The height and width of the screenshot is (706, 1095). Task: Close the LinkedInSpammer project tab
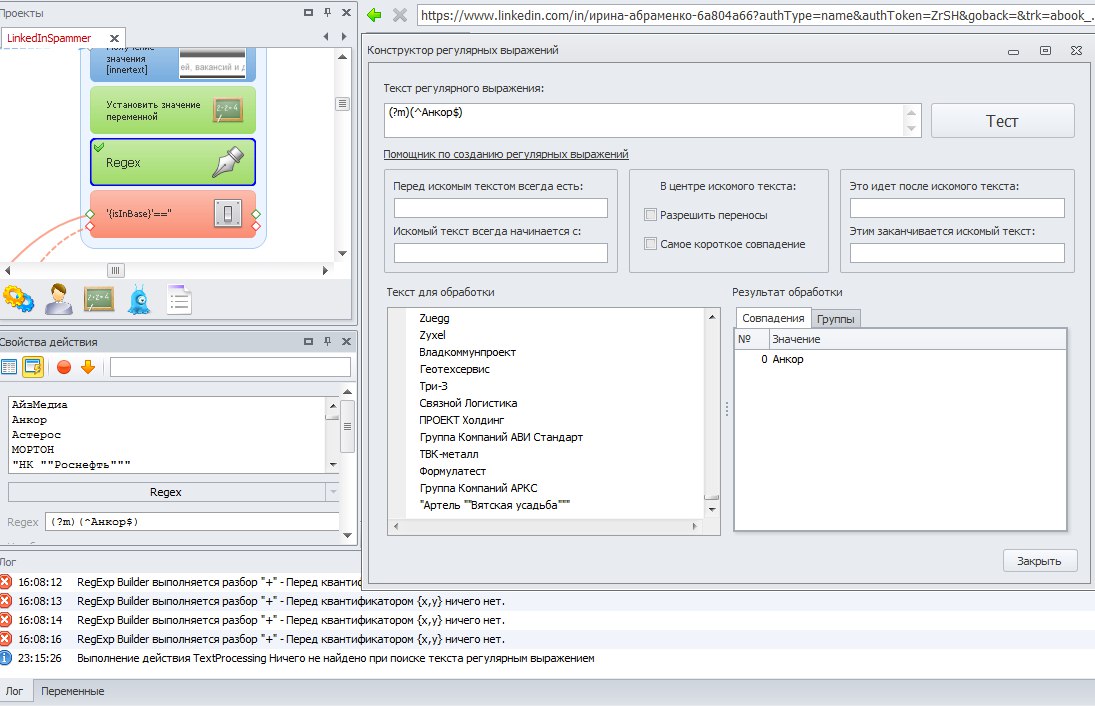coord(115,38)
